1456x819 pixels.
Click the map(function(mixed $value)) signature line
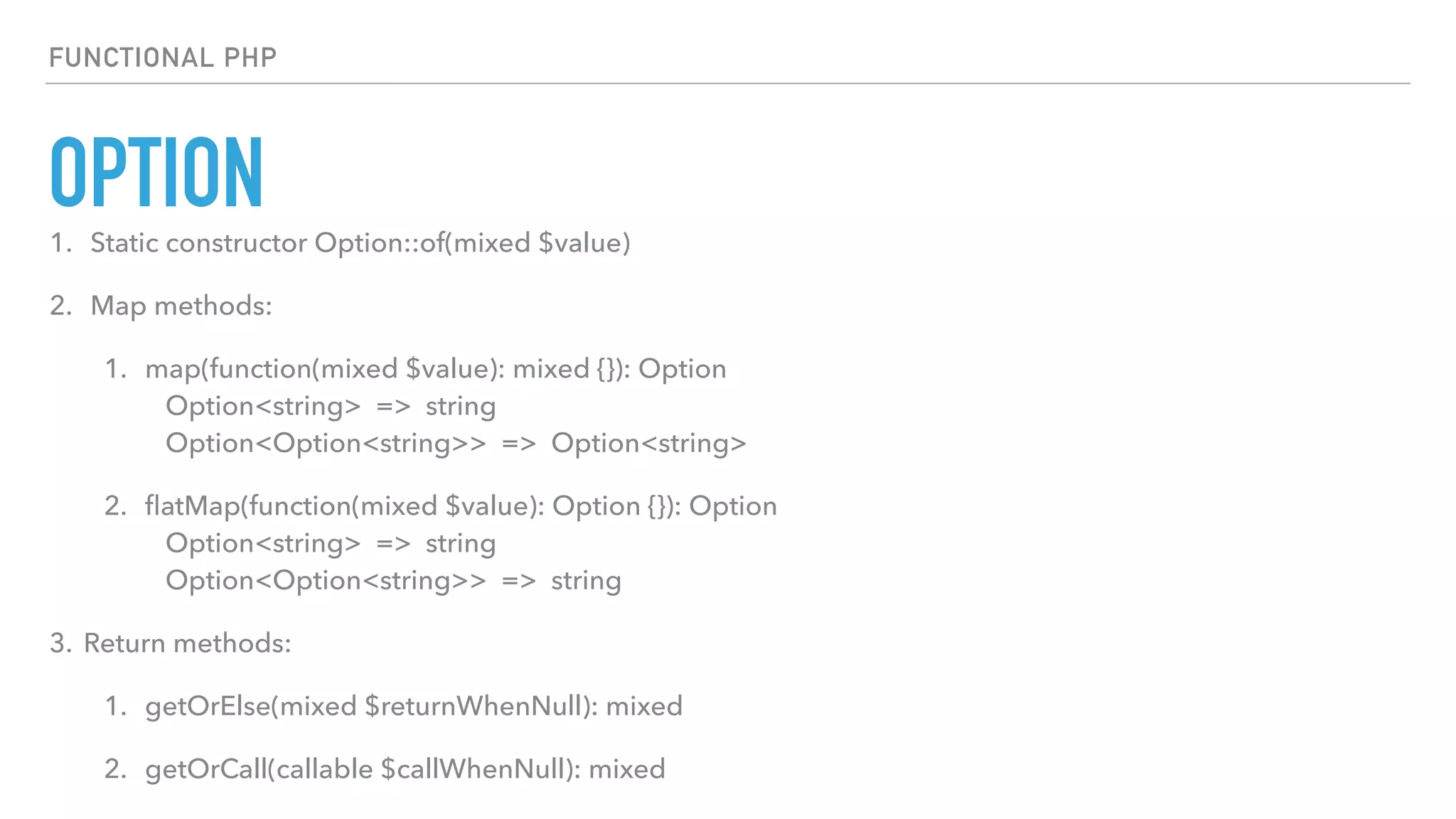(x=435, y=369)
